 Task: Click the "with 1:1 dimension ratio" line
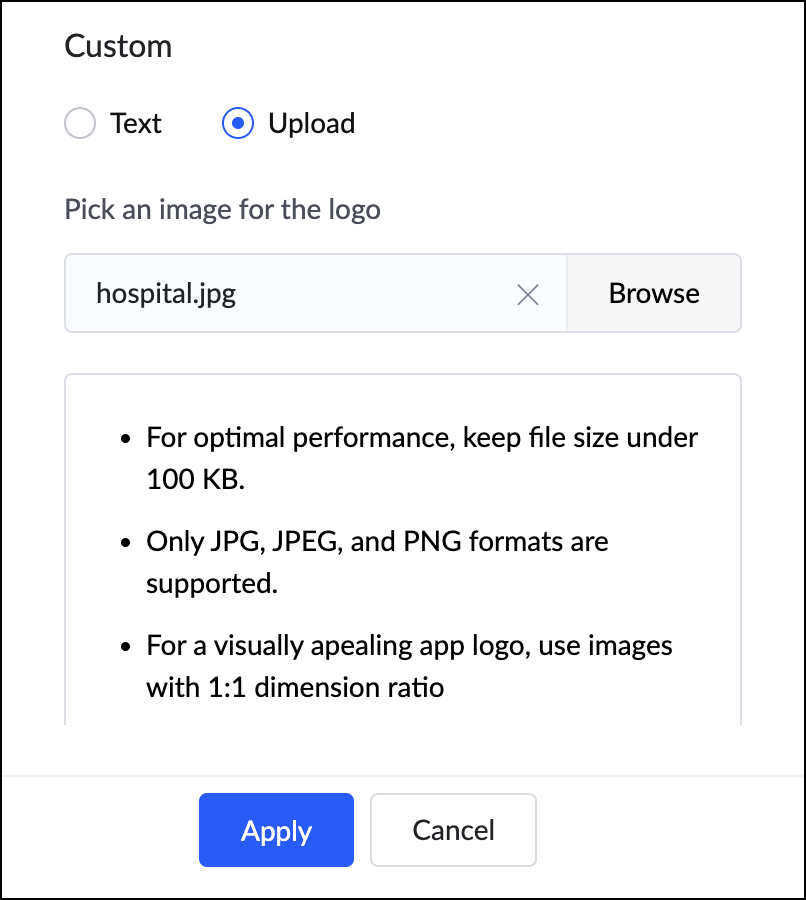coord(295,687)
